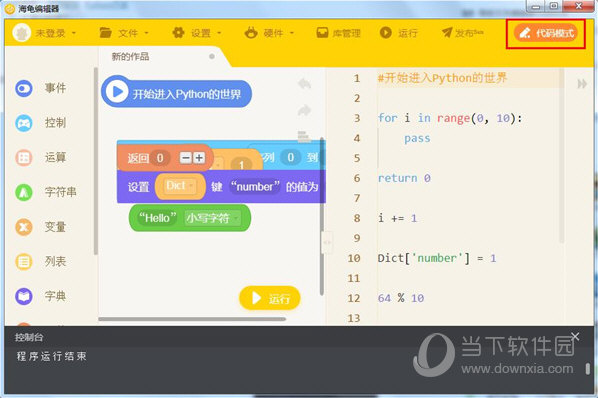The width and height of the screenshot is (598, 398).
Task: Click the 库管理 box icon
Action: click(322, 33)
